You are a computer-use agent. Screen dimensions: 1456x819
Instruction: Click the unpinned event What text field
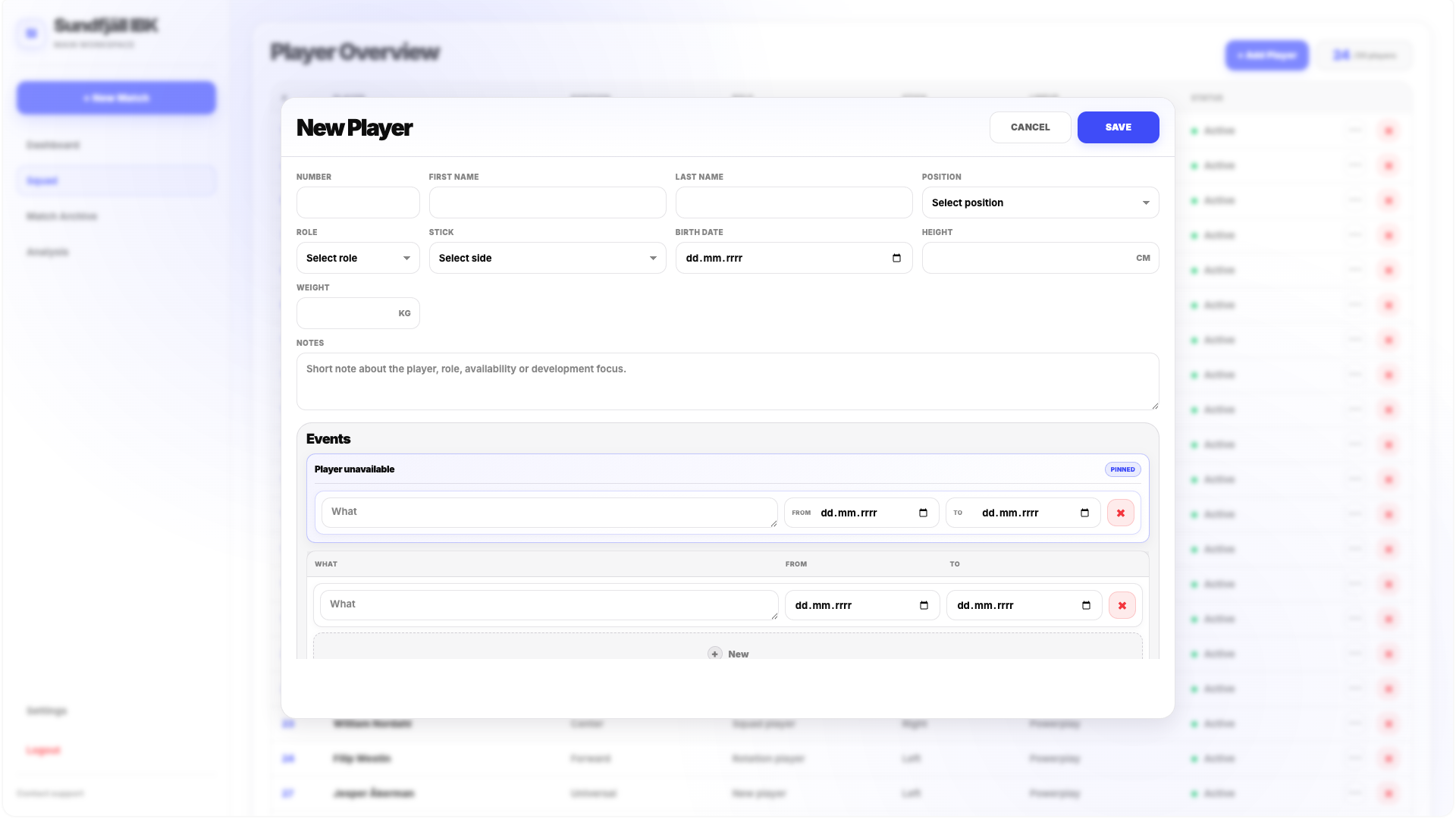pos(549,605)
